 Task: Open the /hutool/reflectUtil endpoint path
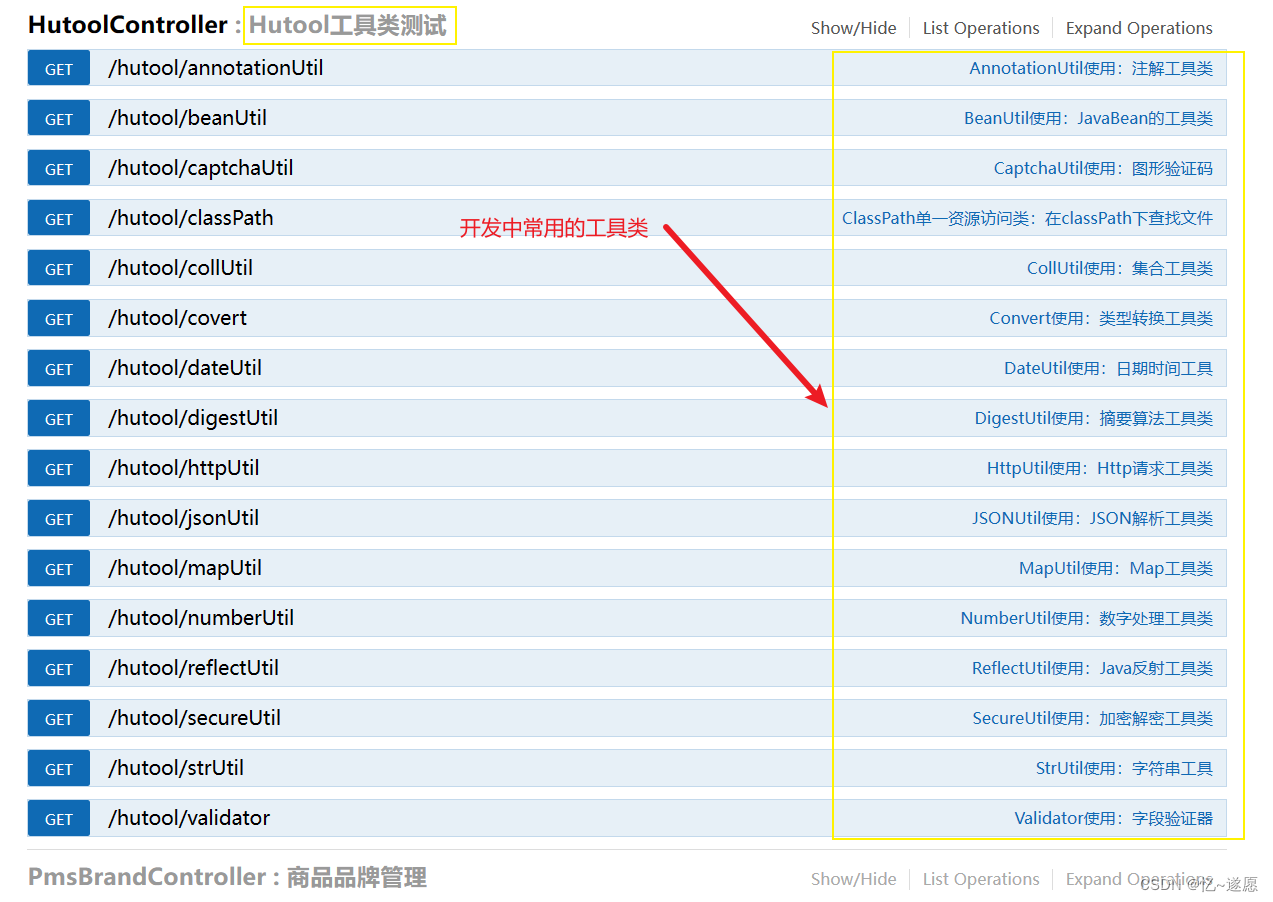[x=193, y=668]
